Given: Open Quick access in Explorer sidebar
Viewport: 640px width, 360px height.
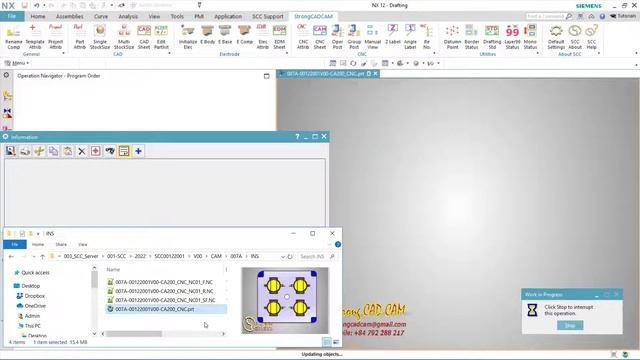Looking at the screenshot, I should pos(31,273).
